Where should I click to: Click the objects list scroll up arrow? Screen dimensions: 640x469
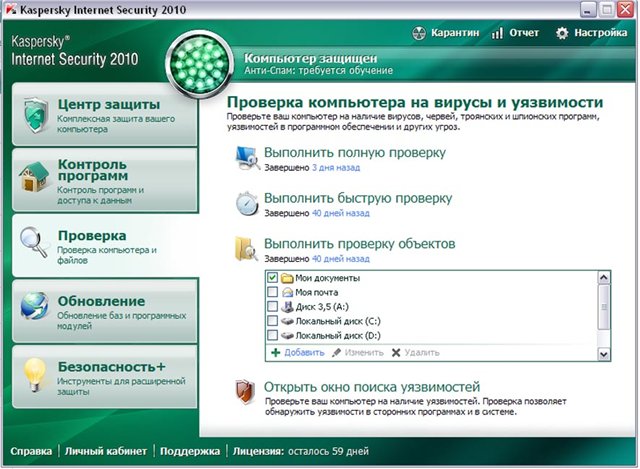[603, 278]
